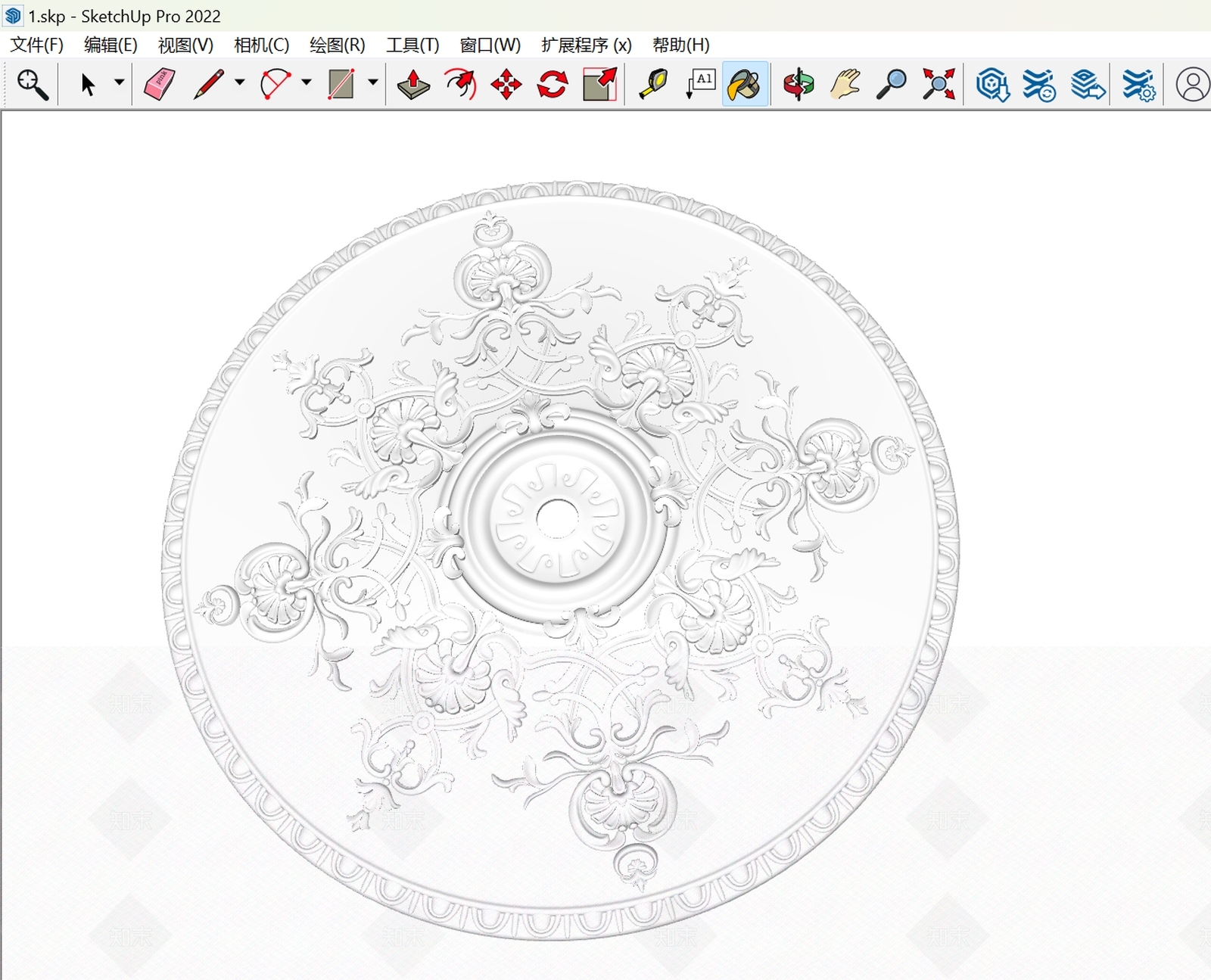Open the 工具(T) menu

412,45
